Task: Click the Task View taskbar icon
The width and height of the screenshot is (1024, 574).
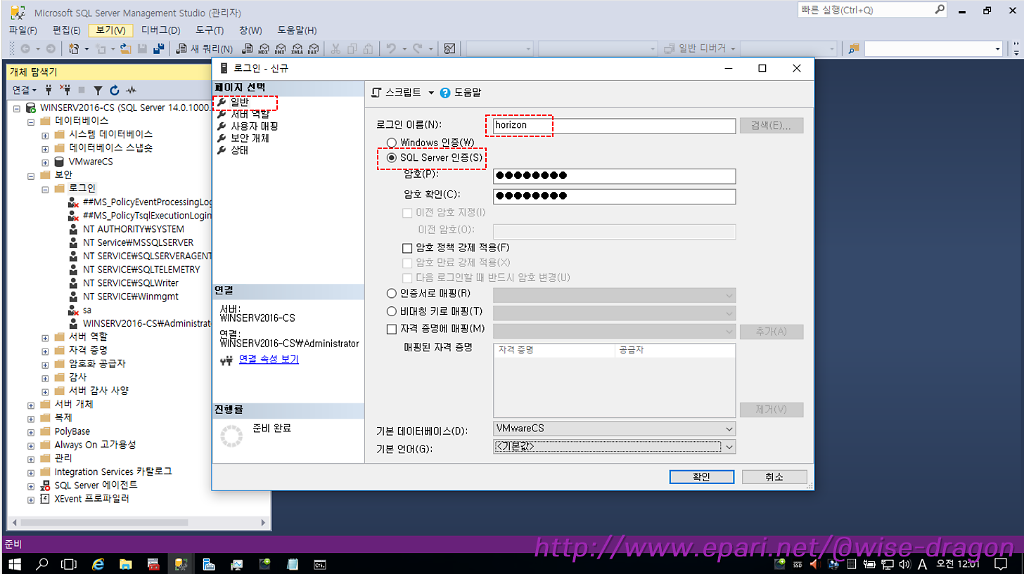Action: point(69,564)
